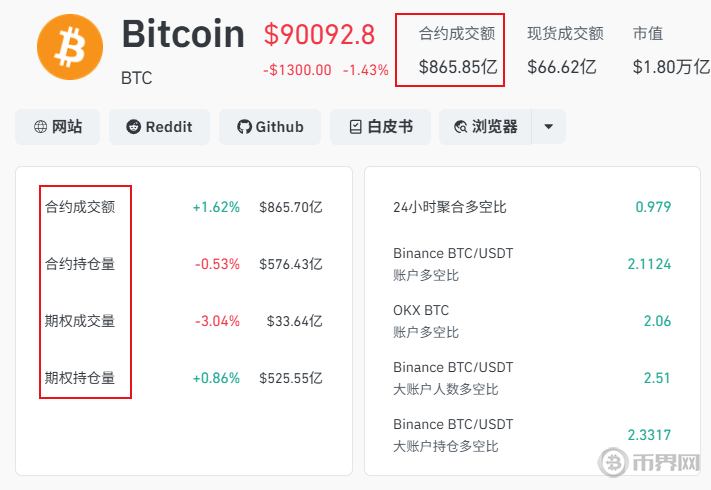Click Binance 大账户人数多空比 entry
The height and width of the screenshot is (490, 711).
(453, 378)
